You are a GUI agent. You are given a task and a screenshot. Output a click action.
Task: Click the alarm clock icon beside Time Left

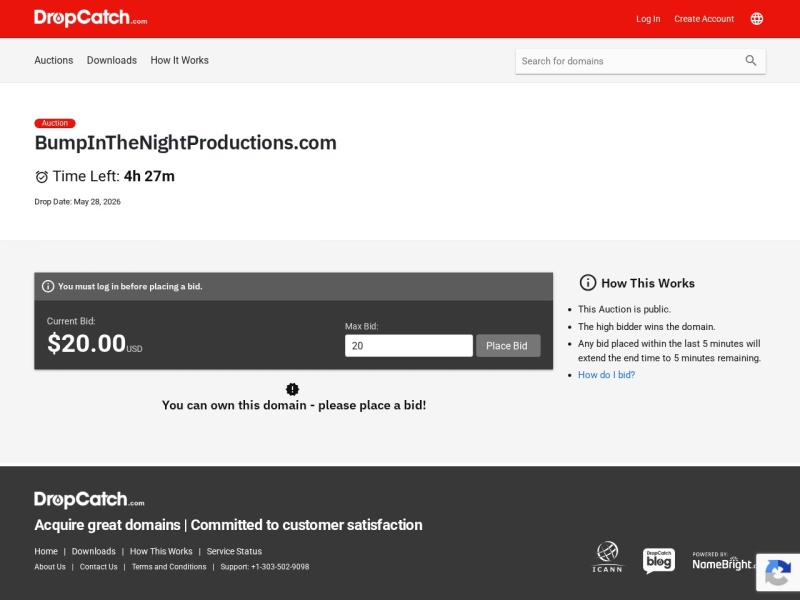[41, 177]
